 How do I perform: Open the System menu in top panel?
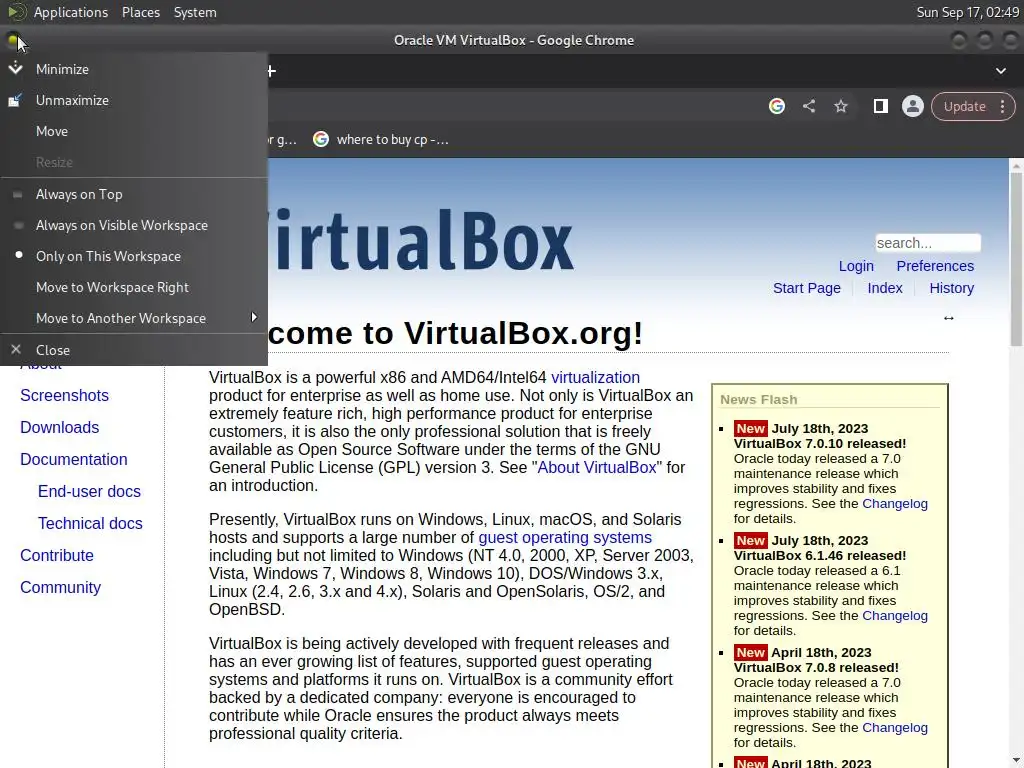(195, 12)
